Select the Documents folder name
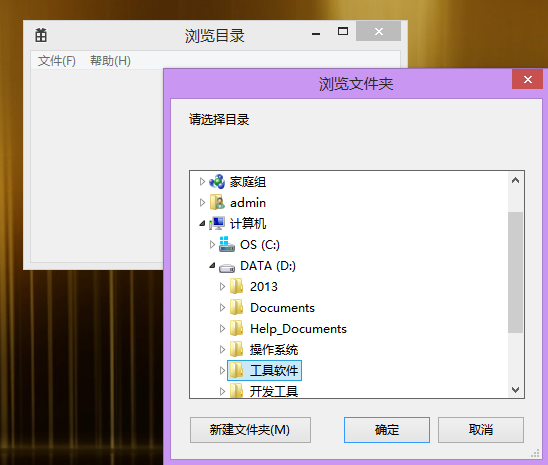The height and width of the screenshot is (465, 548). click(x=282, y=307)
